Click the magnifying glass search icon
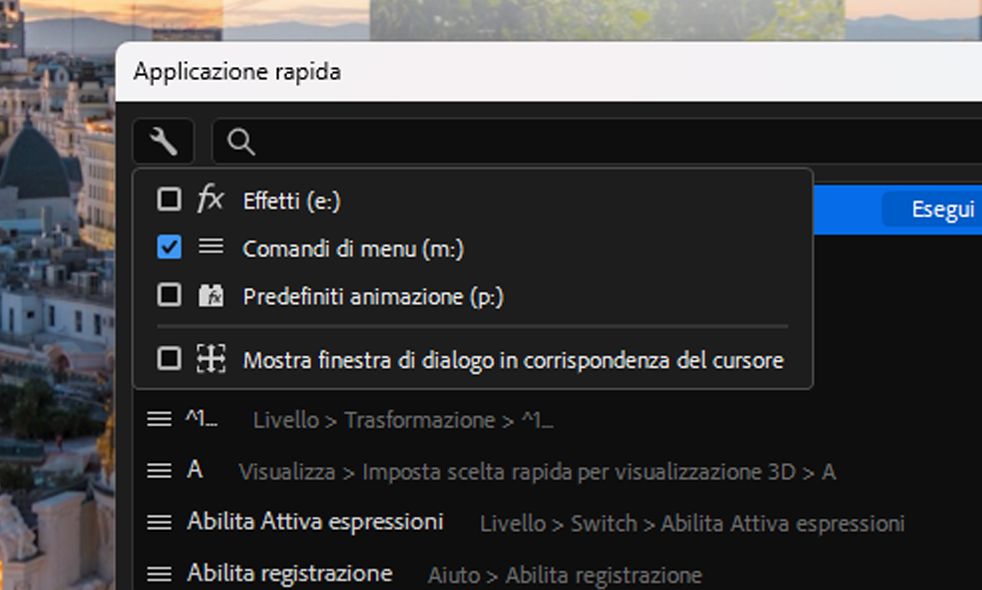Screen dimensions: 982x590 [241, 142]
